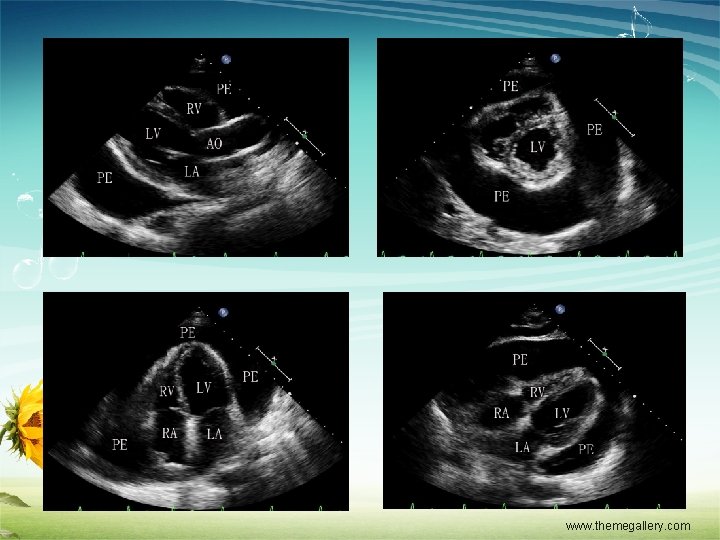Viewport: 720px width, 540px height.
Task: Click the AO label in the long-axis image
Action: pos(214,144)
